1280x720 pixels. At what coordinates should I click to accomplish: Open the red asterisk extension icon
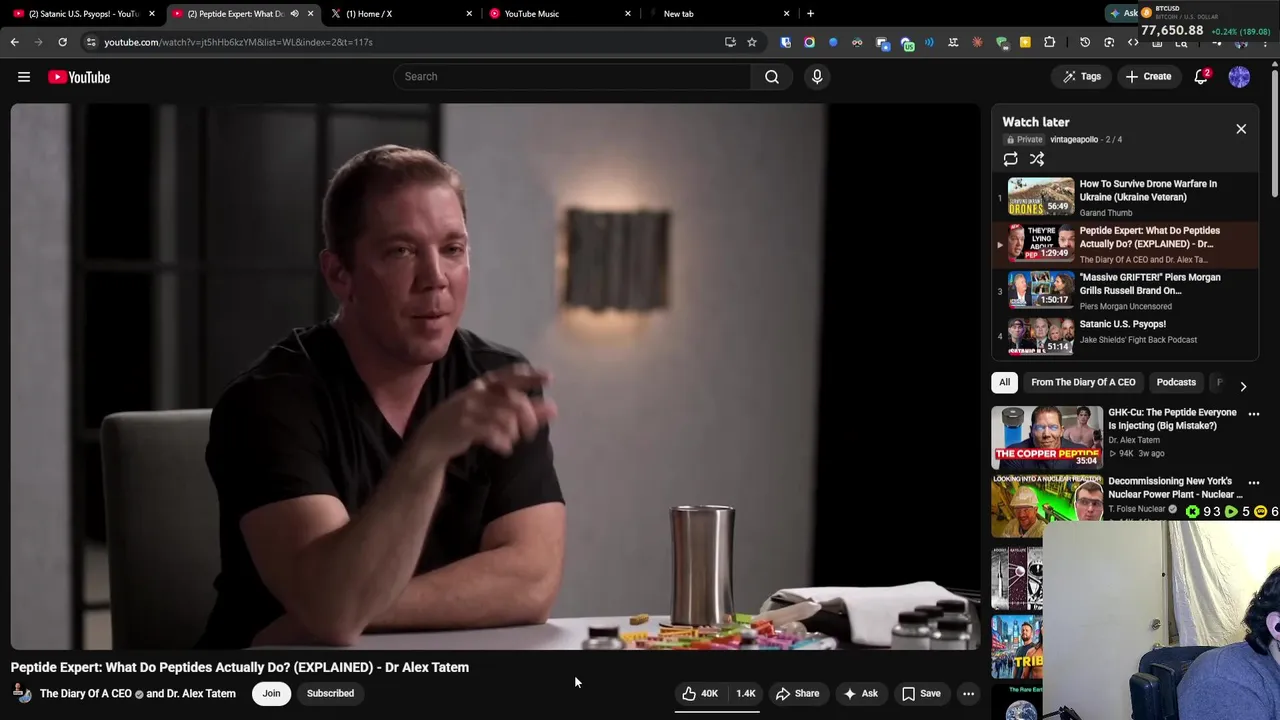pyautogui.click(x=977, y=42)
